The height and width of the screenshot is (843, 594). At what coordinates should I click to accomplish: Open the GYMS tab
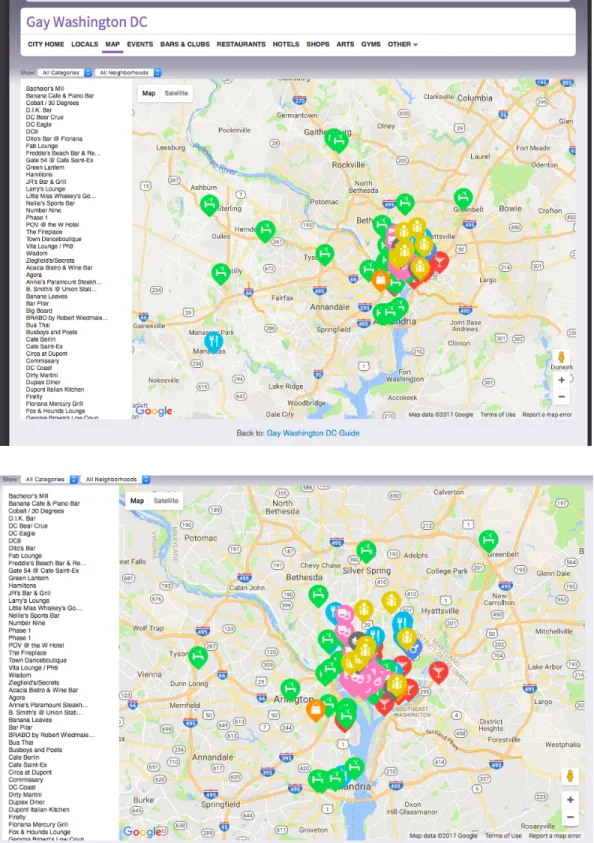(x=370, y=44)
